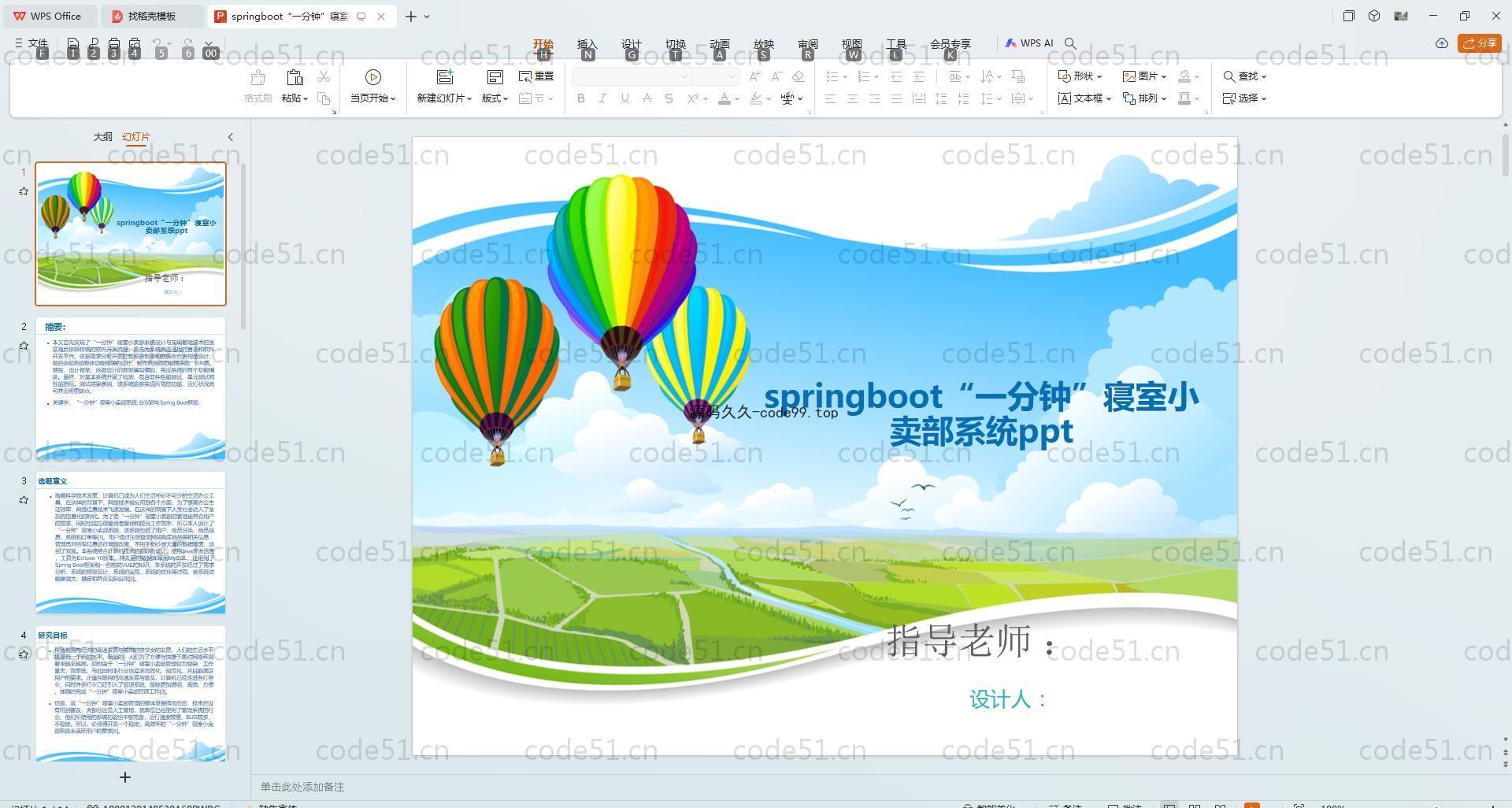Click the Cut scissors icon
The image size is (1512, 808).
pos(324,76)
